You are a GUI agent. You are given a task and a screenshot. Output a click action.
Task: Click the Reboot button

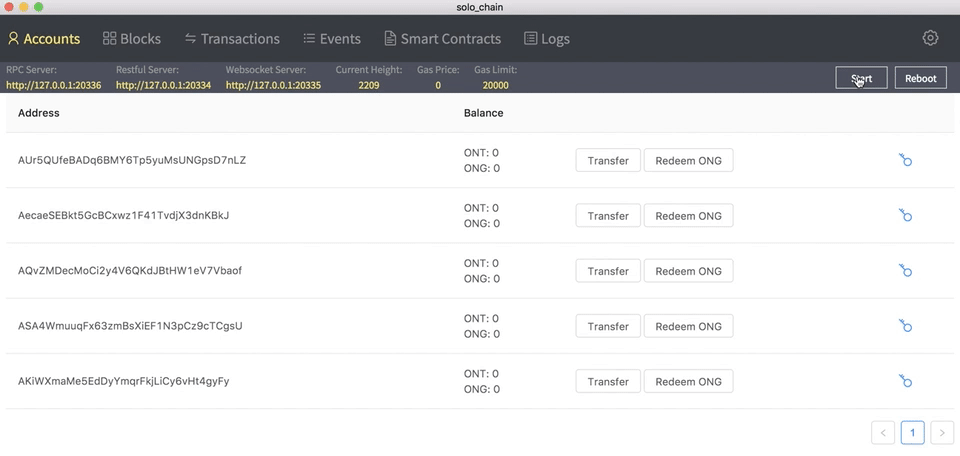921,78
